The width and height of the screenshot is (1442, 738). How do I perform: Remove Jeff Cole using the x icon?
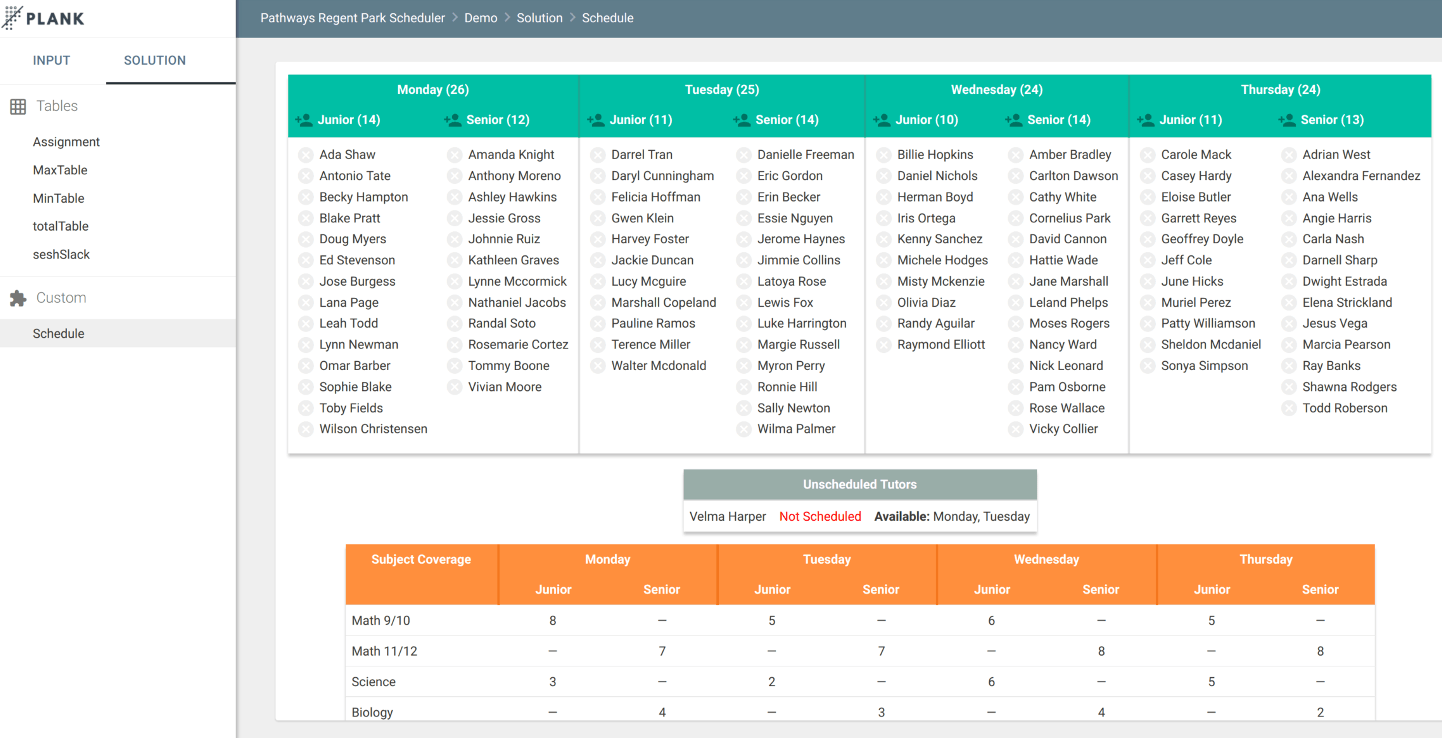coord(1148,260)
